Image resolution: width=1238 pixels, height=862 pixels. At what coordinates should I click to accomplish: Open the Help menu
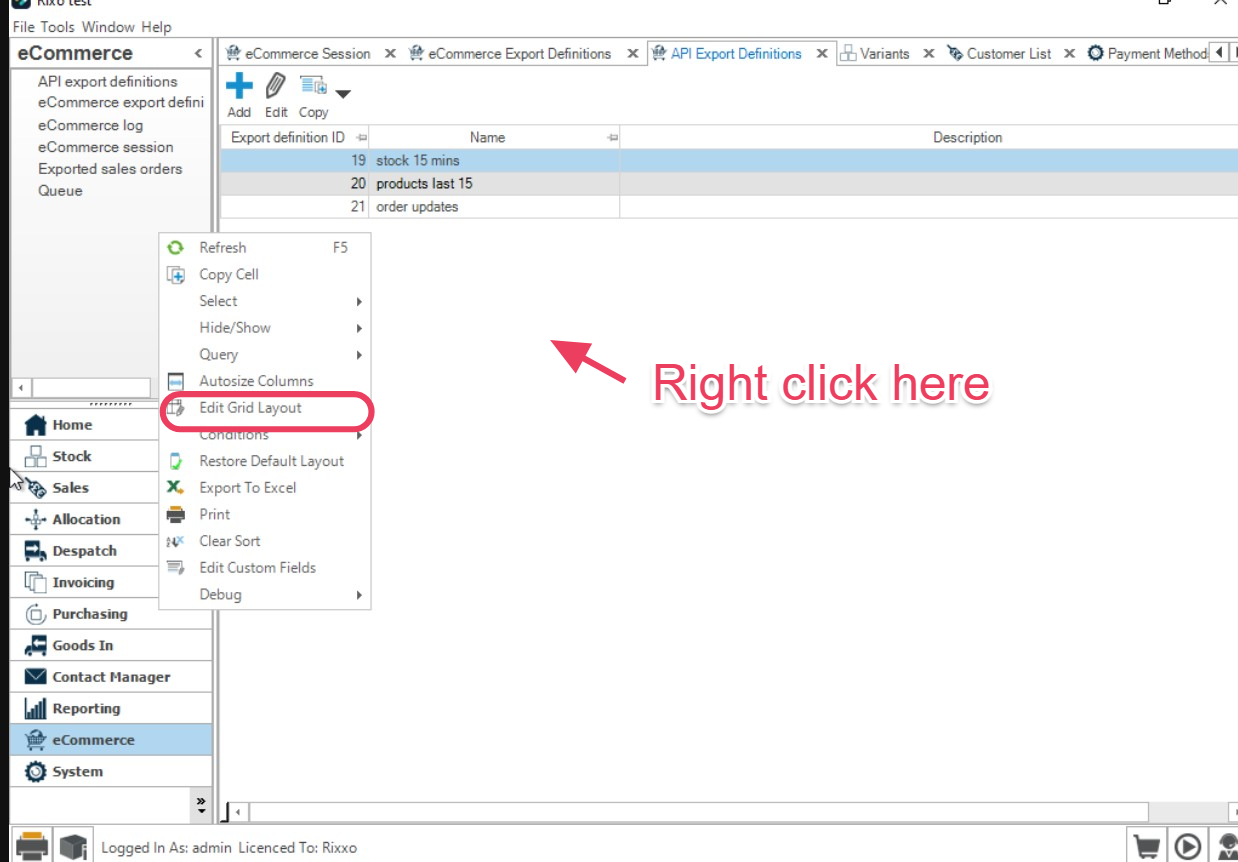156,27
